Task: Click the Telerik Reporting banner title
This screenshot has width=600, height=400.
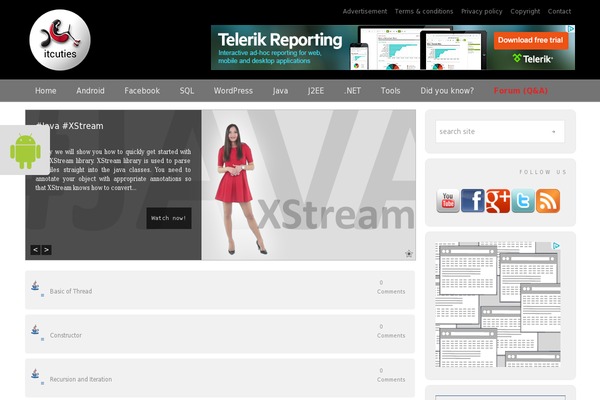Action: (280, 40)
